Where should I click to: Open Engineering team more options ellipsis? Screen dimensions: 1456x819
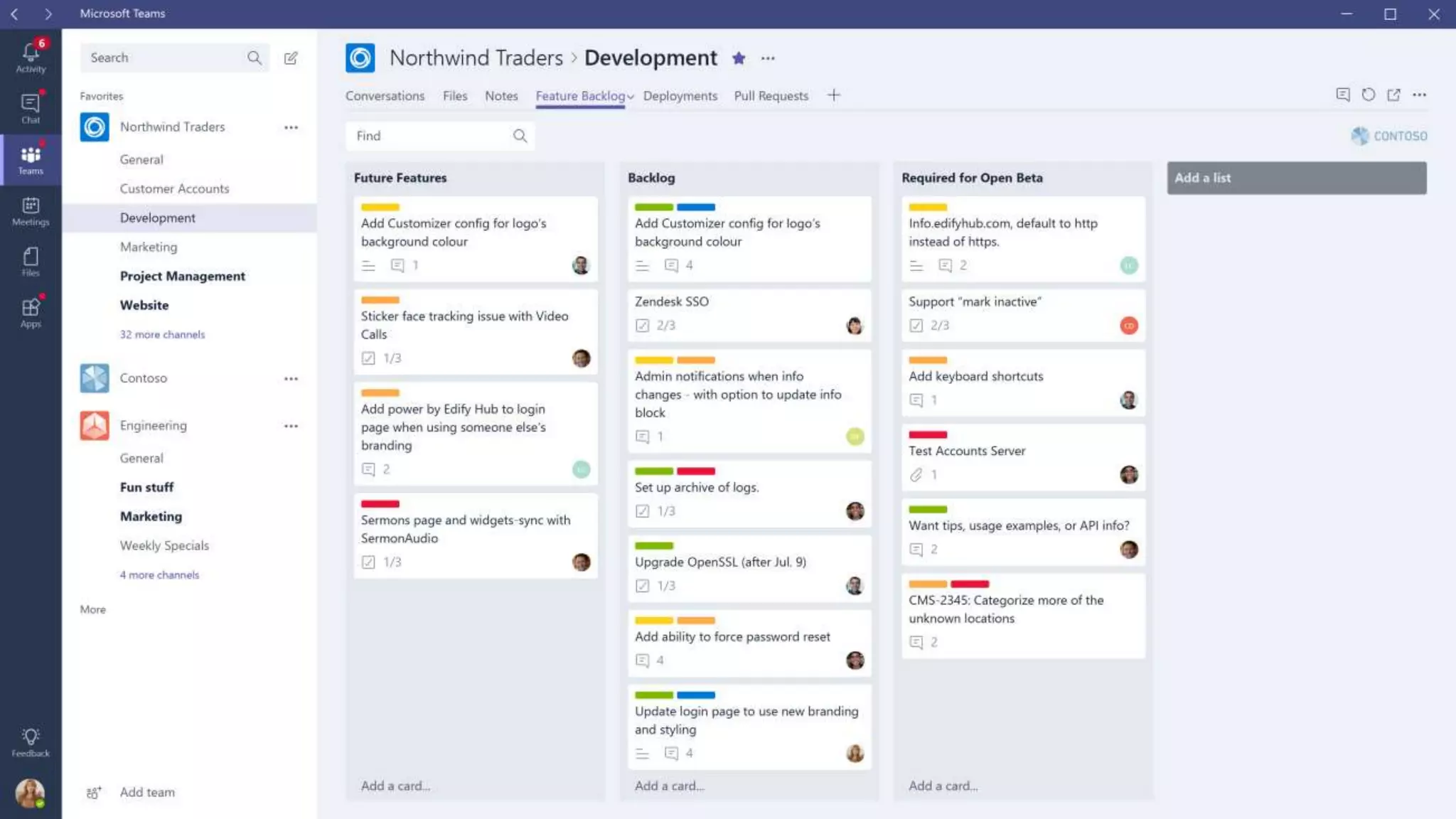pyautogui.click(x=291, y=426)
